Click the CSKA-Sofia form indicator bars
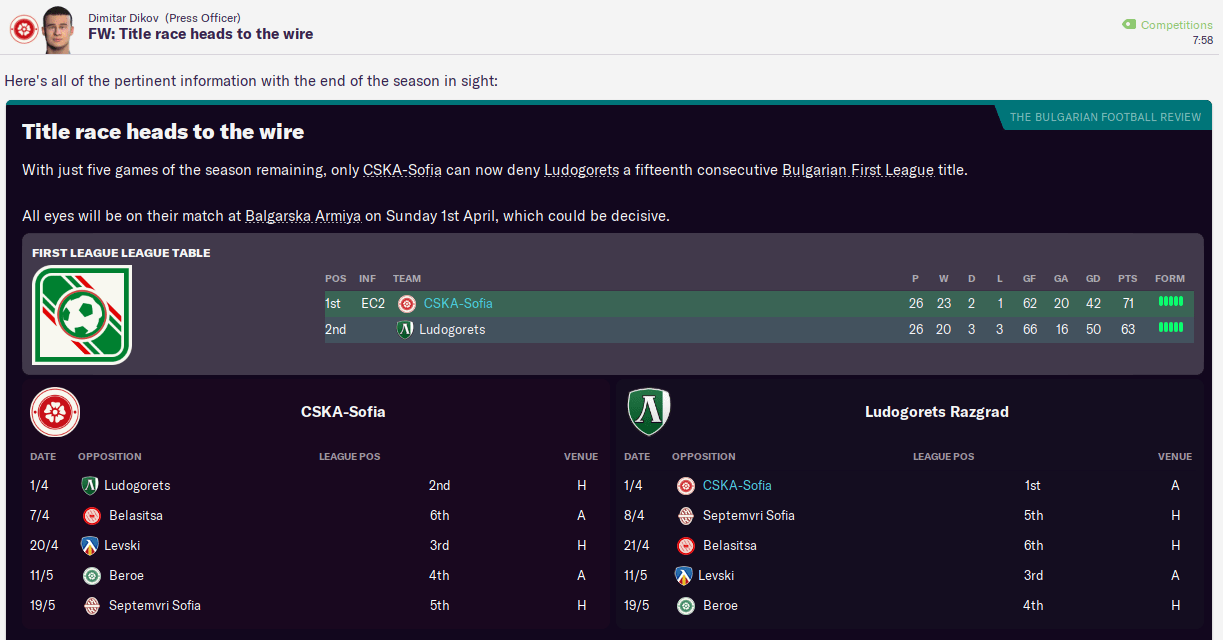 pos(1170,302)
